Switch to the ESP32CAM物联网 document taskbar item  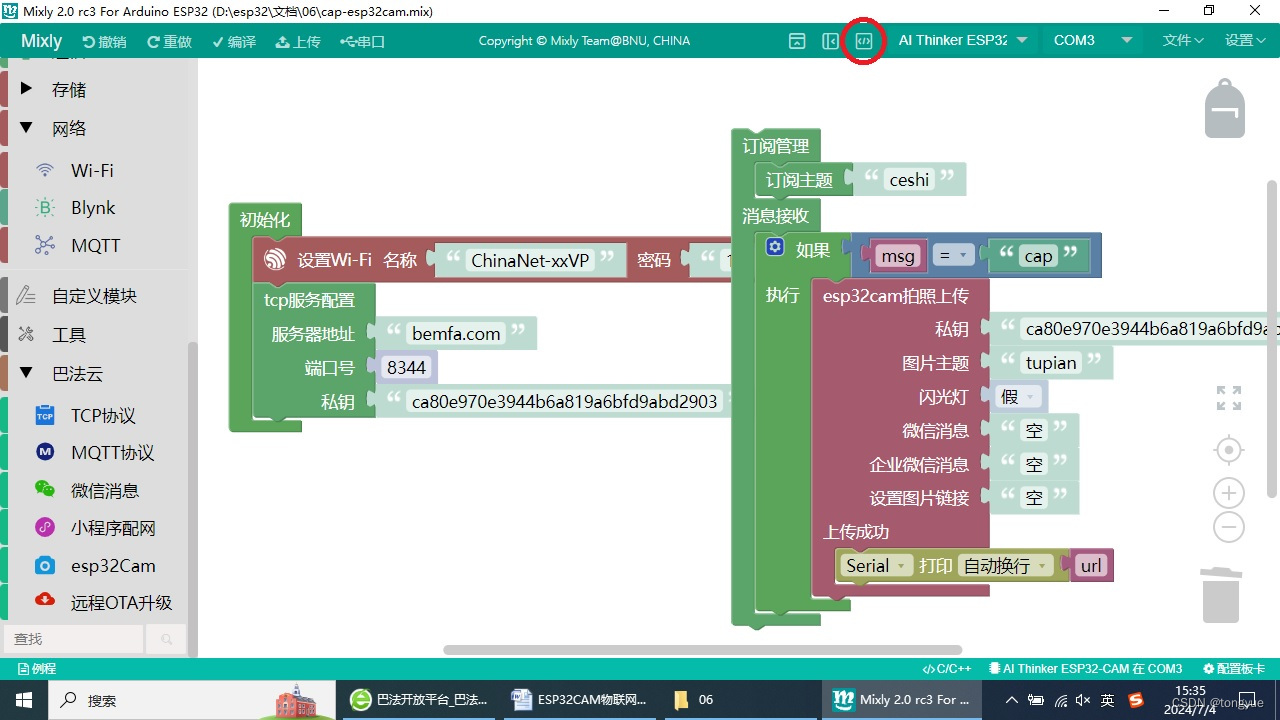[578, 700]
